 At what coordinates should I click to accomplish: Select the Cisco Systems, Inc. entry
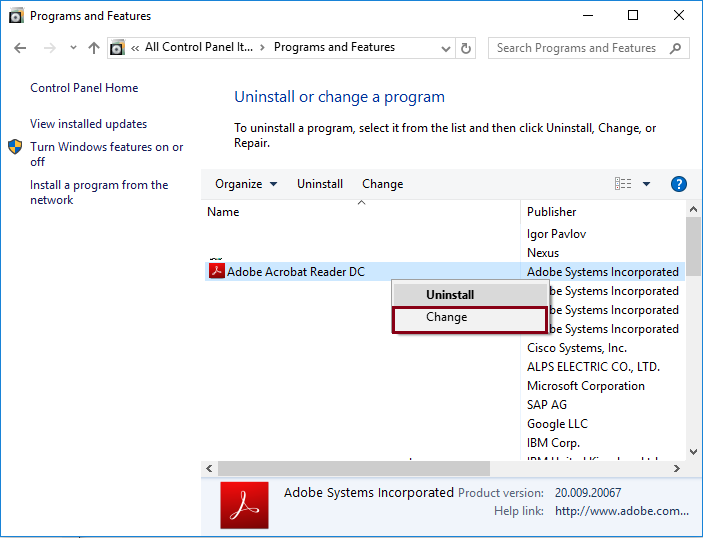pyautogui.click(x=577, y=348)
